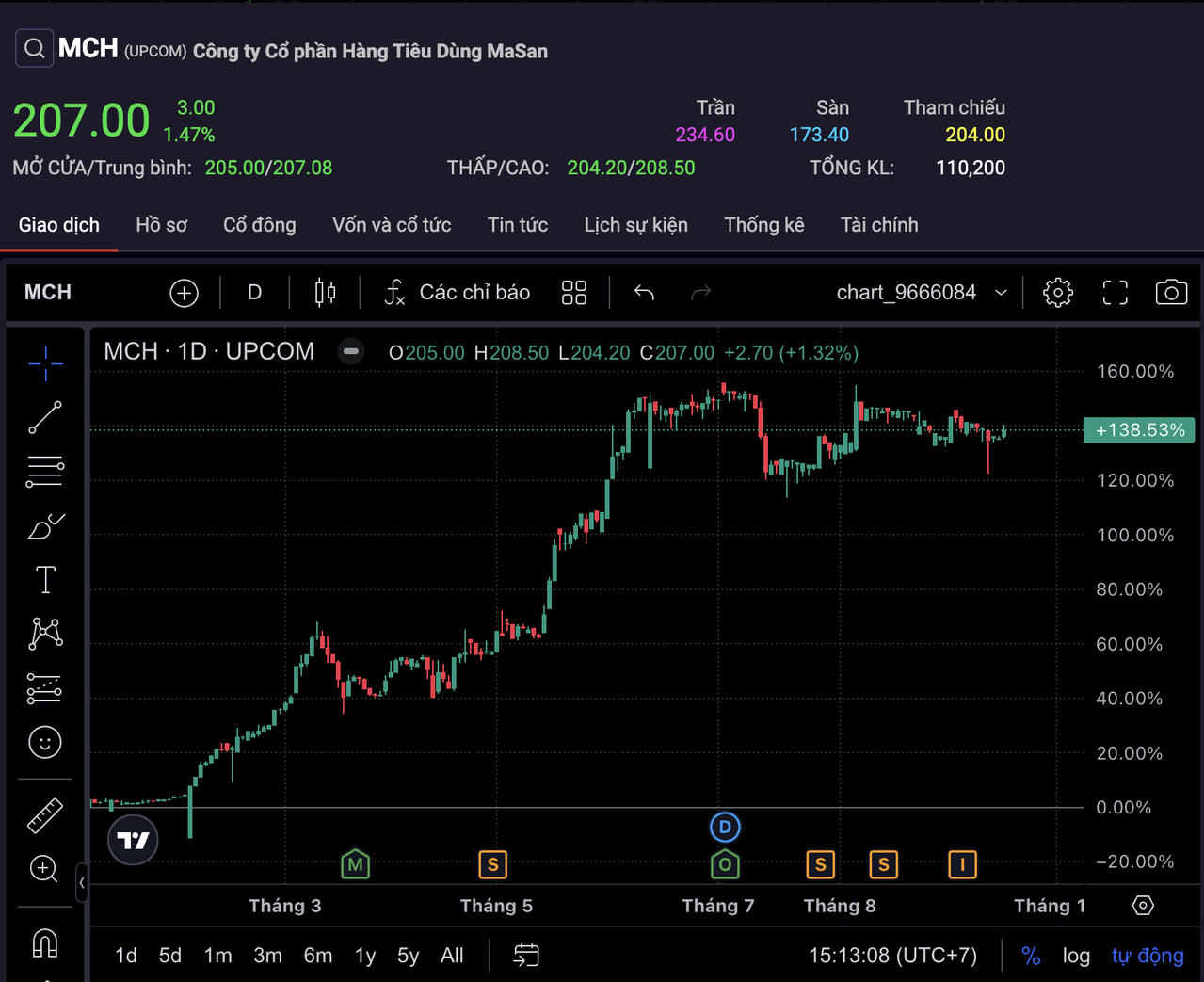Open the candlestick chart type menu
1204x982 pixels.
coord(325,293)
